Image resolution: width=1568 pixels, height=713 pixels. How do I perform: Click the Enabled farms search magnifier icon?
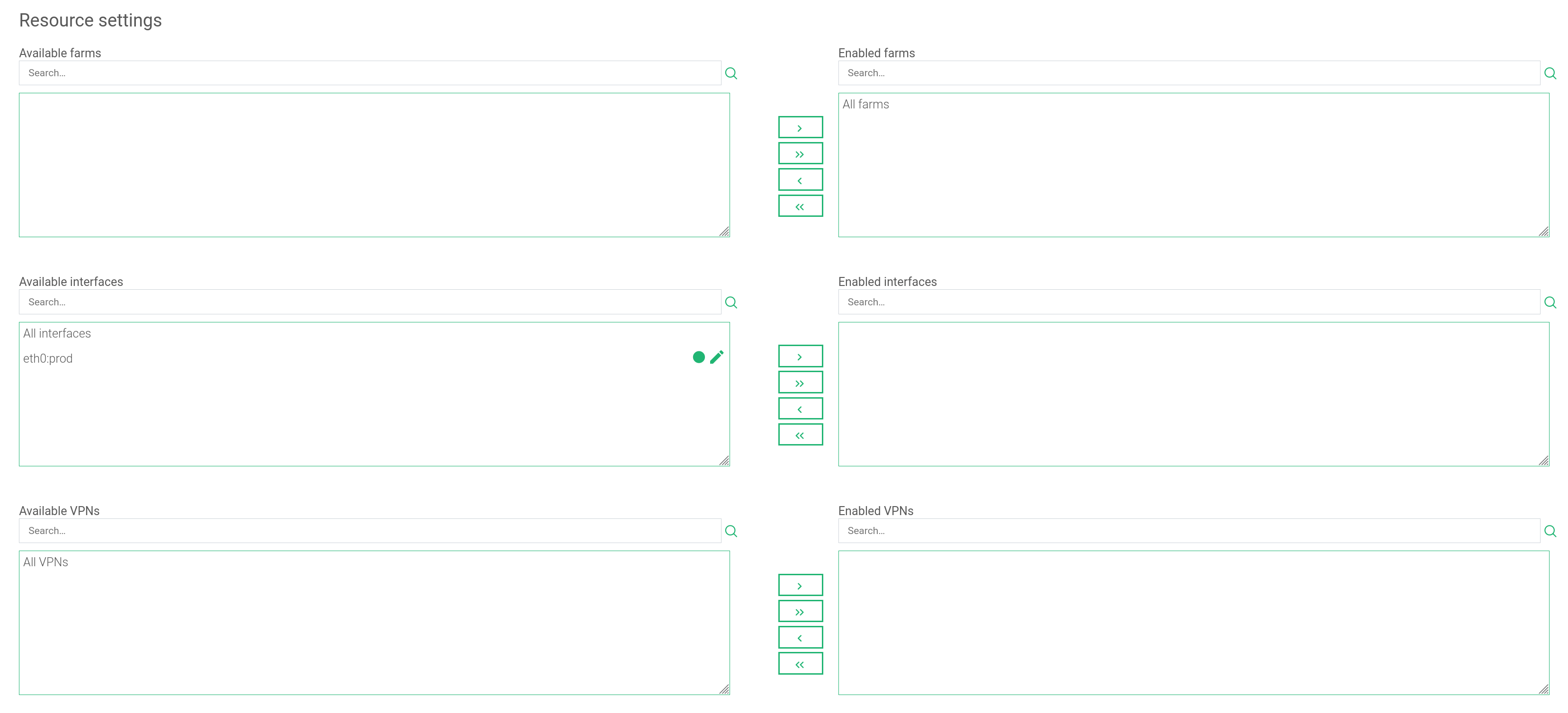point(1550,74)
